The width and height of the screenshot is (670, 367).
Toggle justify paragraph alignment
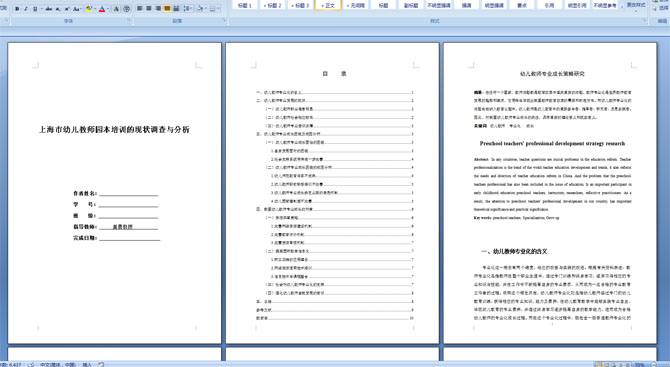167,9
